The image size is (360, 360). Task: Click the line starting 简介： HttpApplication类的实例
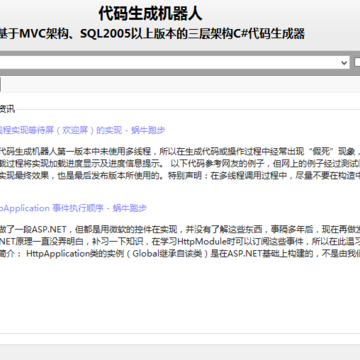tap(180, 254)
